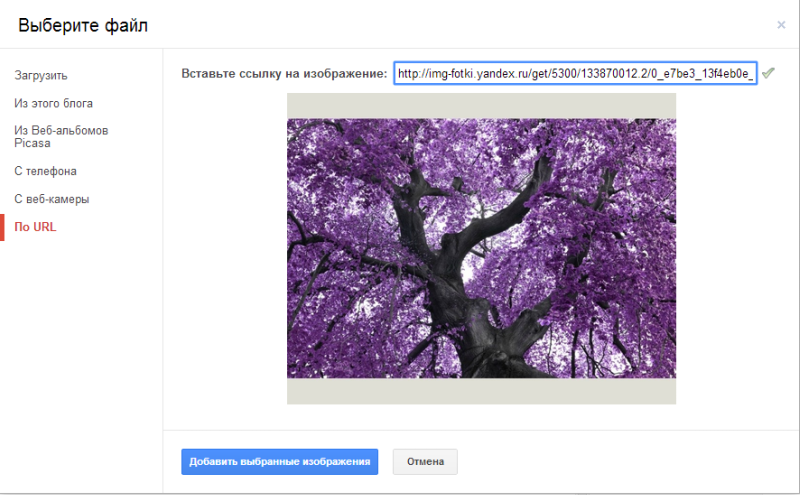Select С веб-камеры option
800x495 pixels.
click(x=52, y=199)
